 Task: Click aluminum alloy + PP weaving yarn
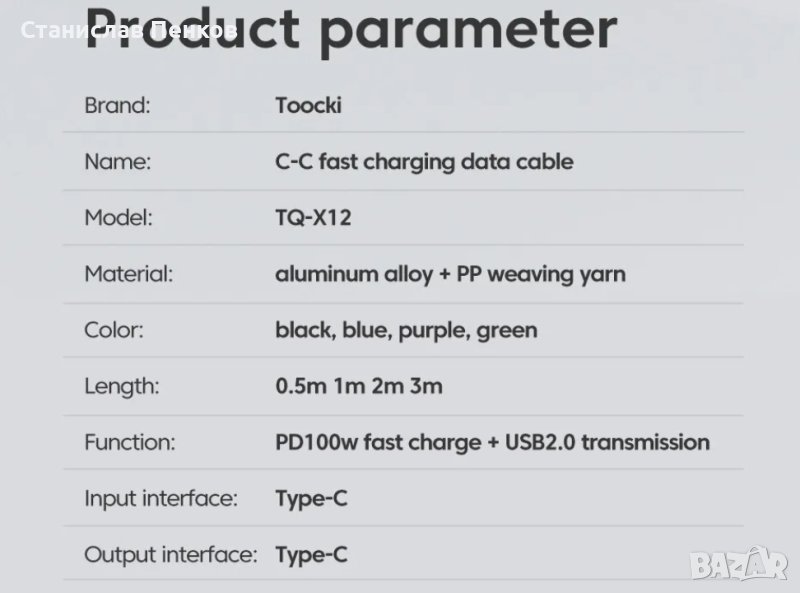[450, 273]
